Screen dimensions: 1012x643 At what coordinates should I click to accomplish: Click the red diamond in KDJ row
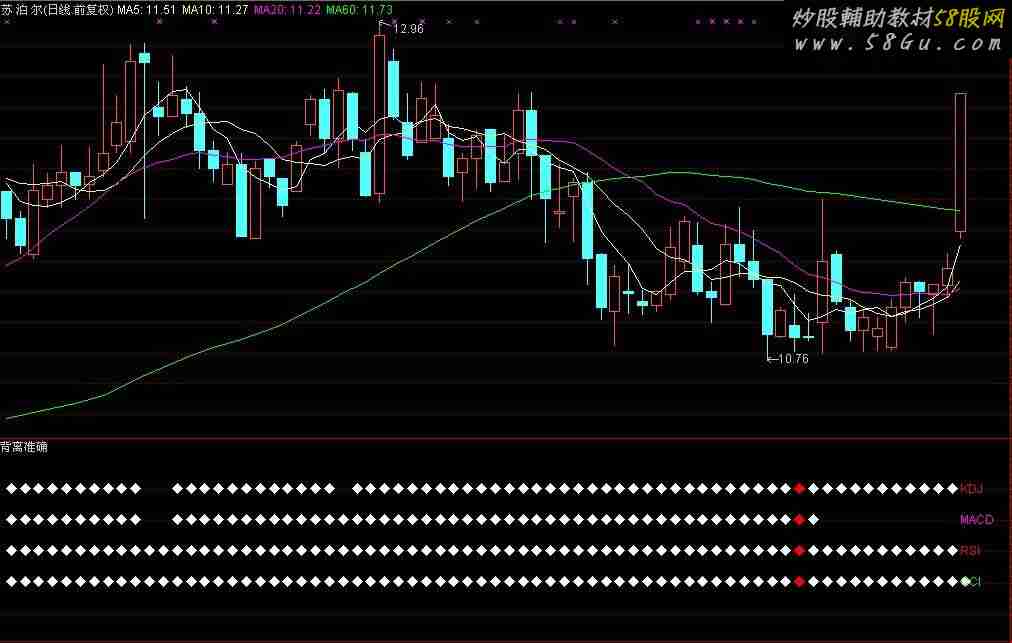(800, 489)
